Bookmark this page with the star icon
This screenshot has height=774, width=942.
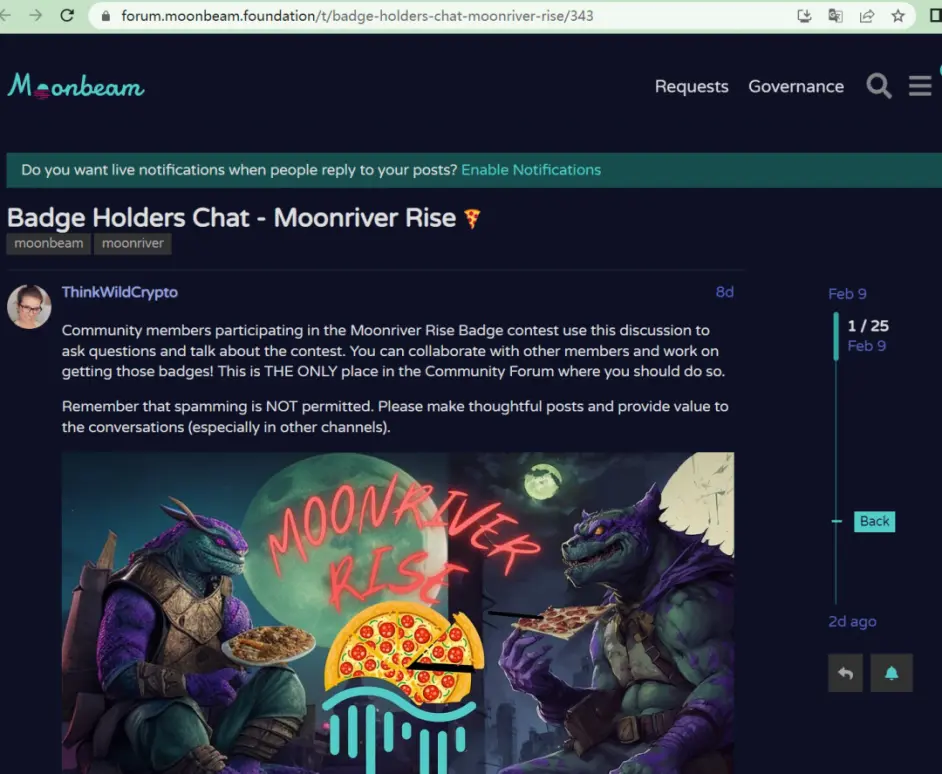pos(898,16)
